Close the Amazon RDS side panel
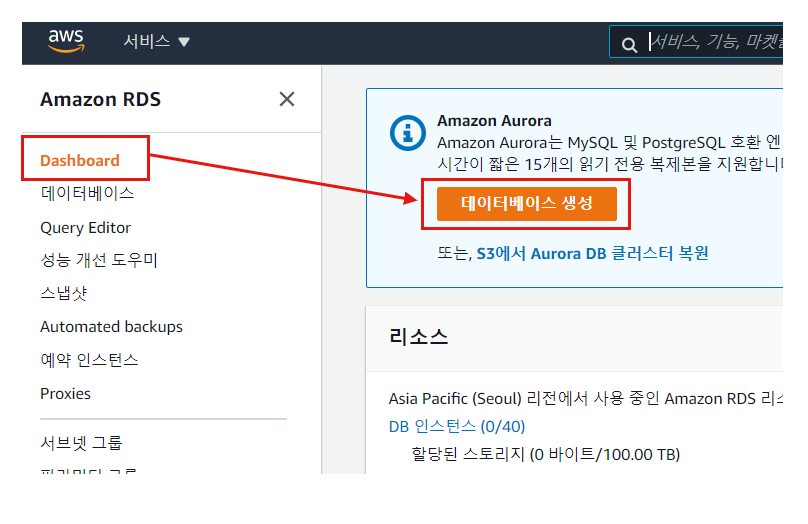Viewport: 808px width, 524px height. (x=287, y=99)
